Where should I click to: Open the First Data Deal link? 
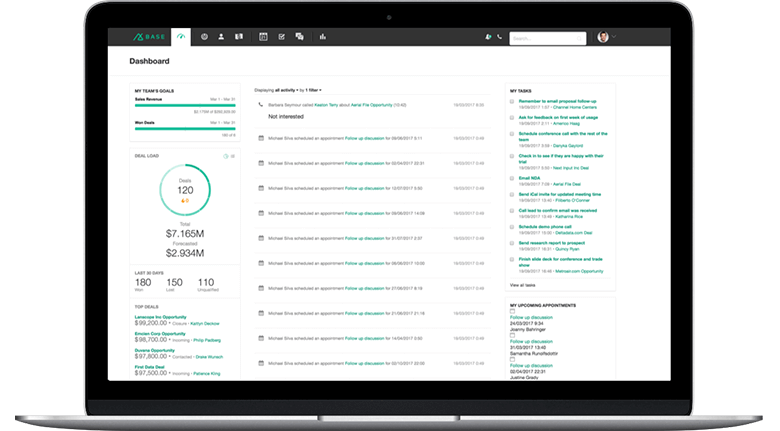tap(149, 367)
